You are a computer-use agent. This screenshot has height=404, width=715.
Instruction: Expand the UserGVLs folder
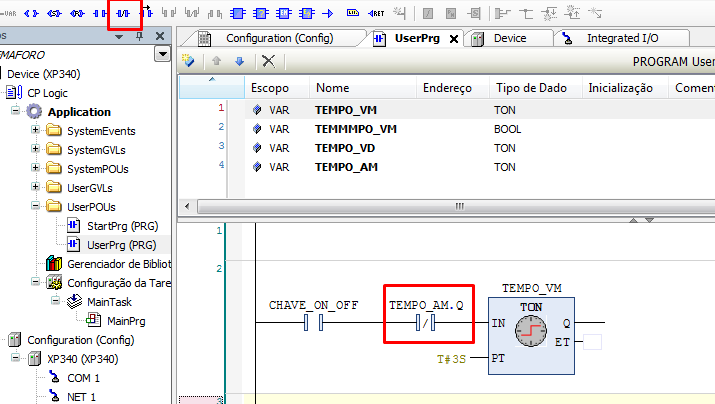tap(36, 187)
